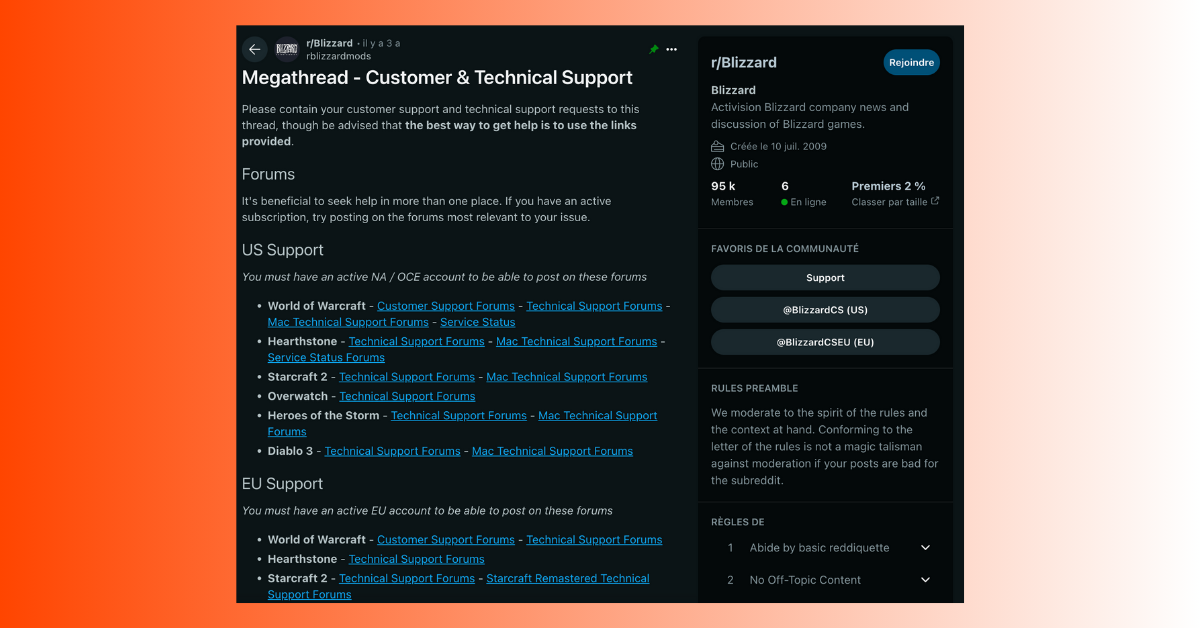The image size is (1200, 628).
Task: Click the Premiers 2 % ranking text
Action: [888, 186]
